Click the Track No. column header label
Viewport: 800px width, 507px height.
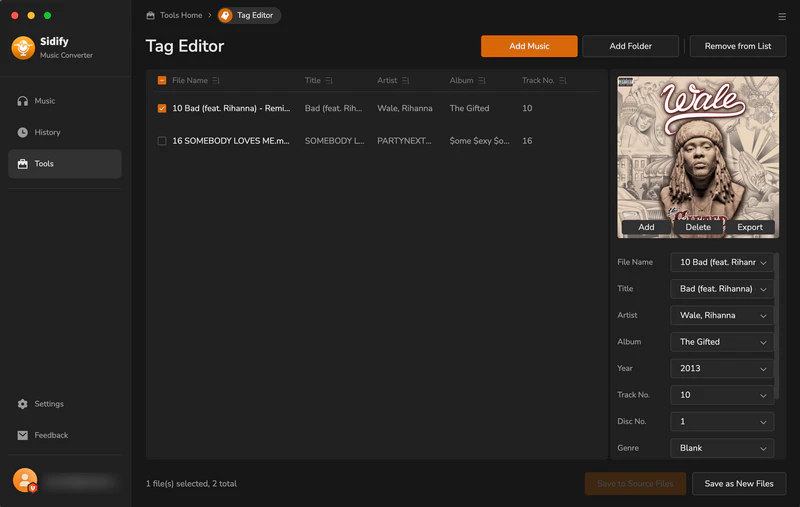tap(538, 81)
